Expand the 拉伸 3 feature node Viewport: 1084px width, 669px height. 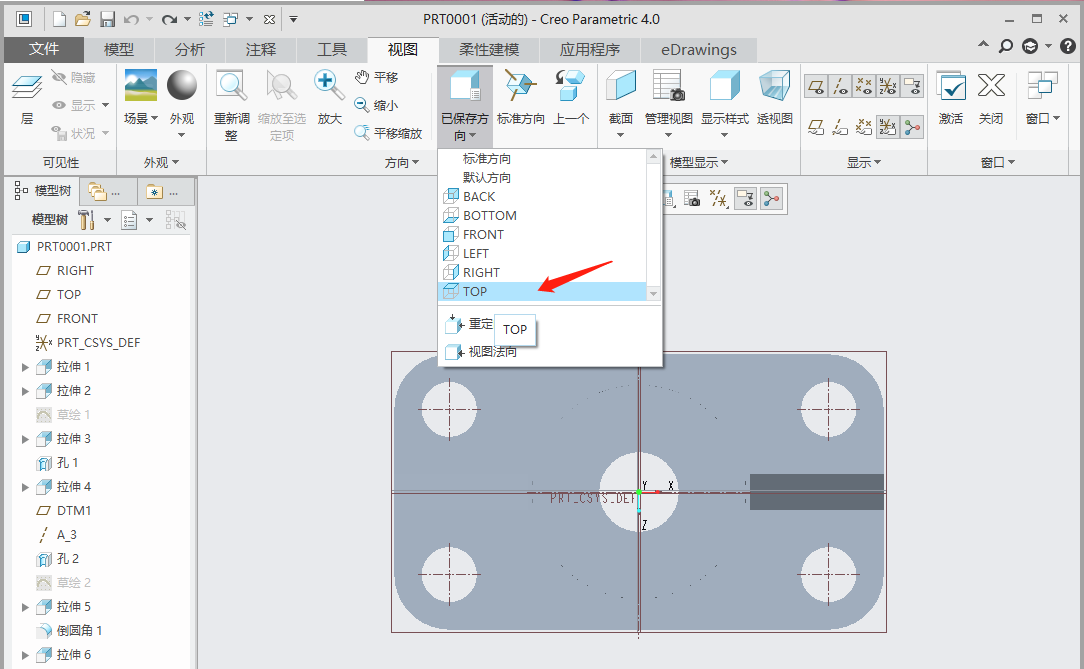coord(25,439)
